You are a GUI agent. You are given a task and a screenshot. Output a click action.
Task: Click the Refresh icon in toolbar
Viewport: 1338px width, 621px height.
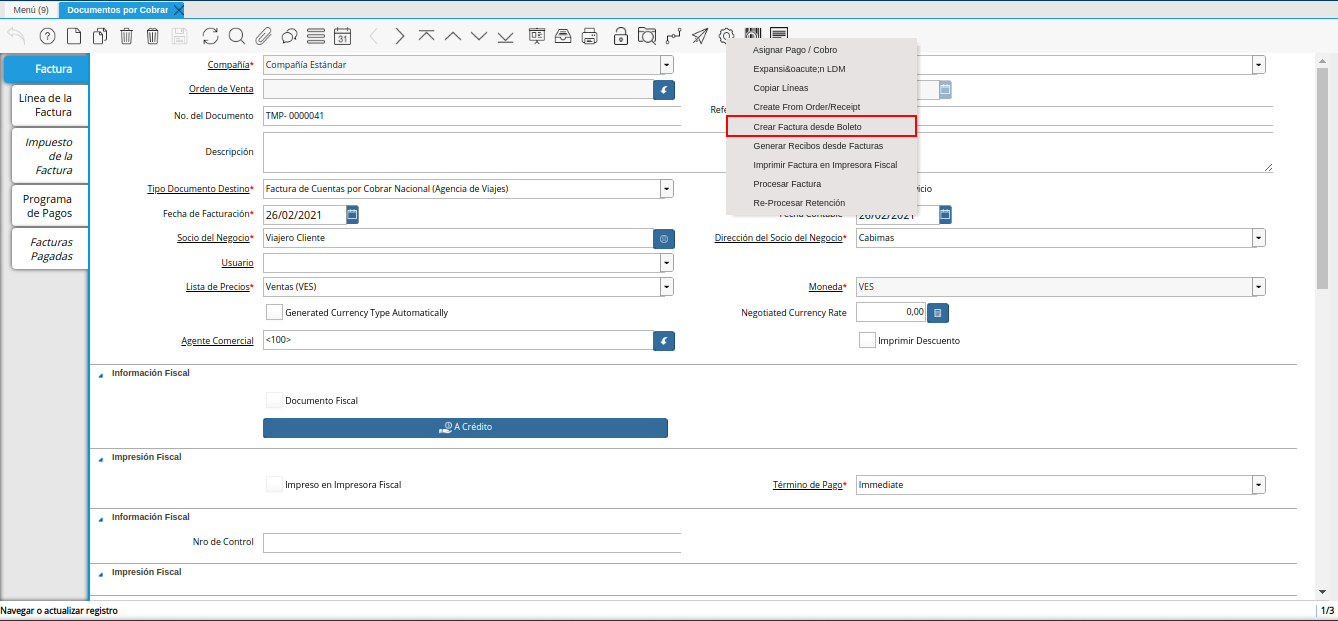[210, 37]
